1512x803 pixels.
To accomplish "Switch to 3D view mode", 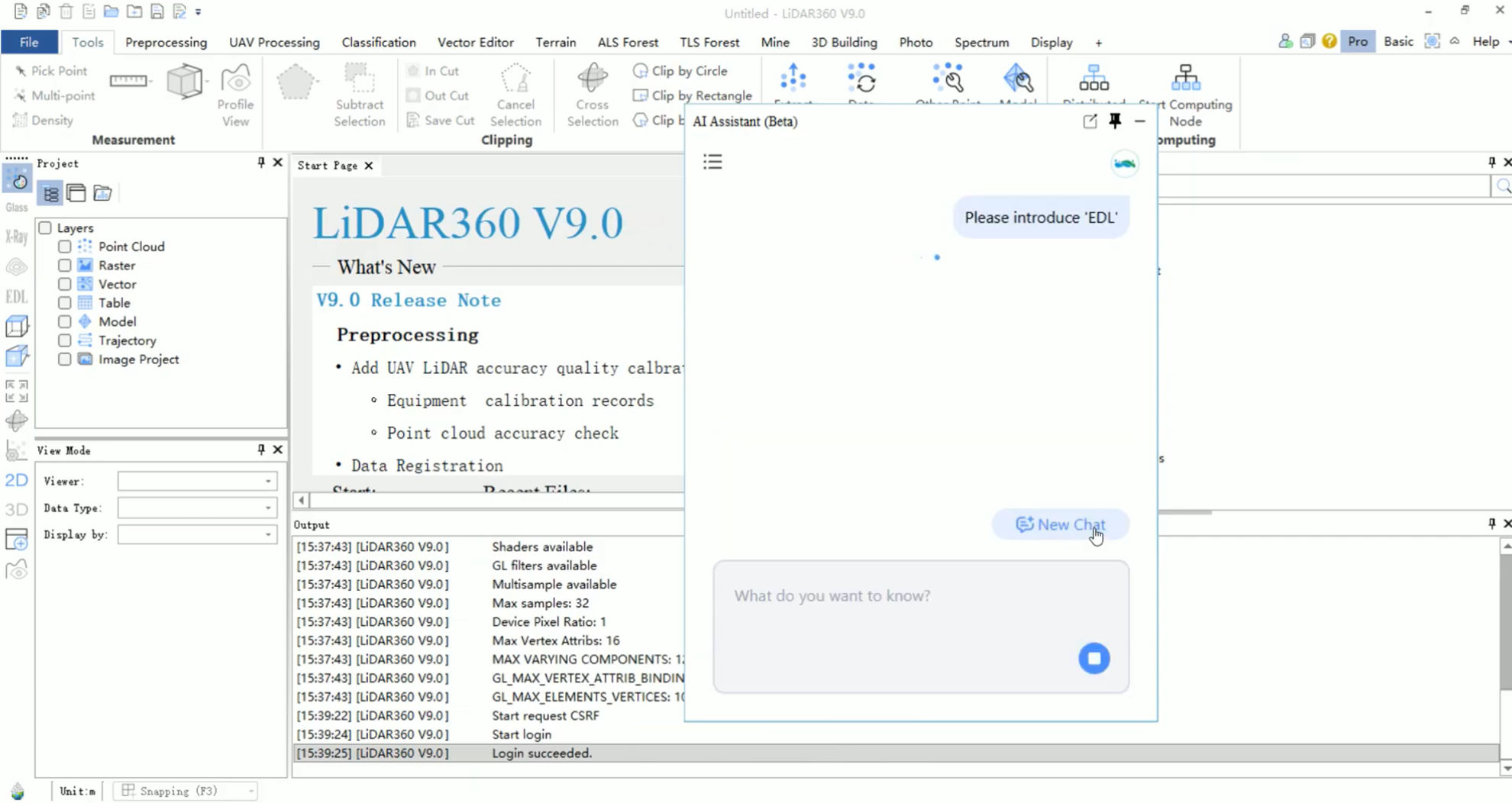I will [16, 509].
